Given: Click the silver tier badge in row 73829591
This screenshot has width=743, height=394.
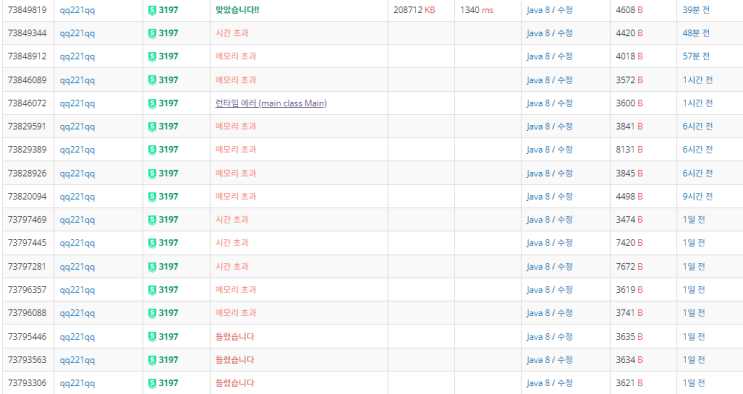Looking at the screenshot, I should point(152,127).
